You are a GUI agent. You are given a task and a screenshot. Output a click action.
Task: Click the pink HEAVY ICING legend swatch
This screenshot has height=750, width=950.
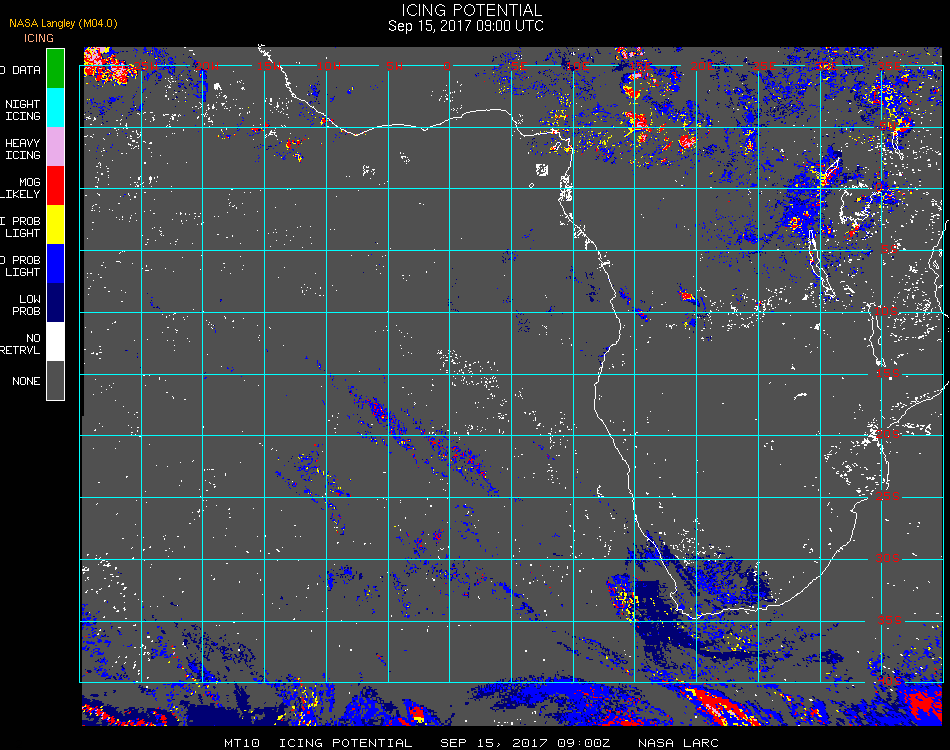[55, 146]
